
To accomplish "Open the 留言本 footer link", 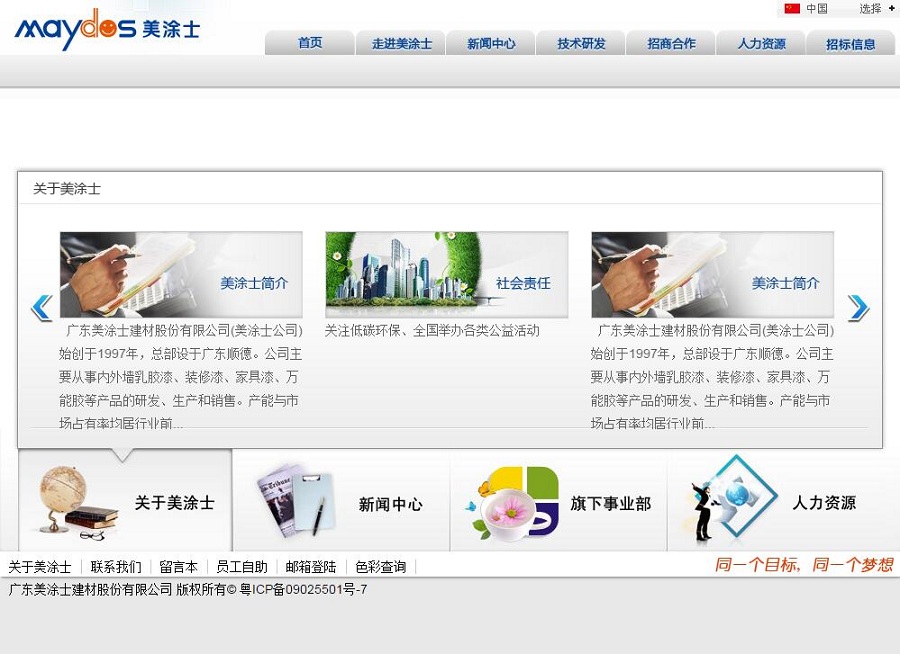I will click(179, 567).
